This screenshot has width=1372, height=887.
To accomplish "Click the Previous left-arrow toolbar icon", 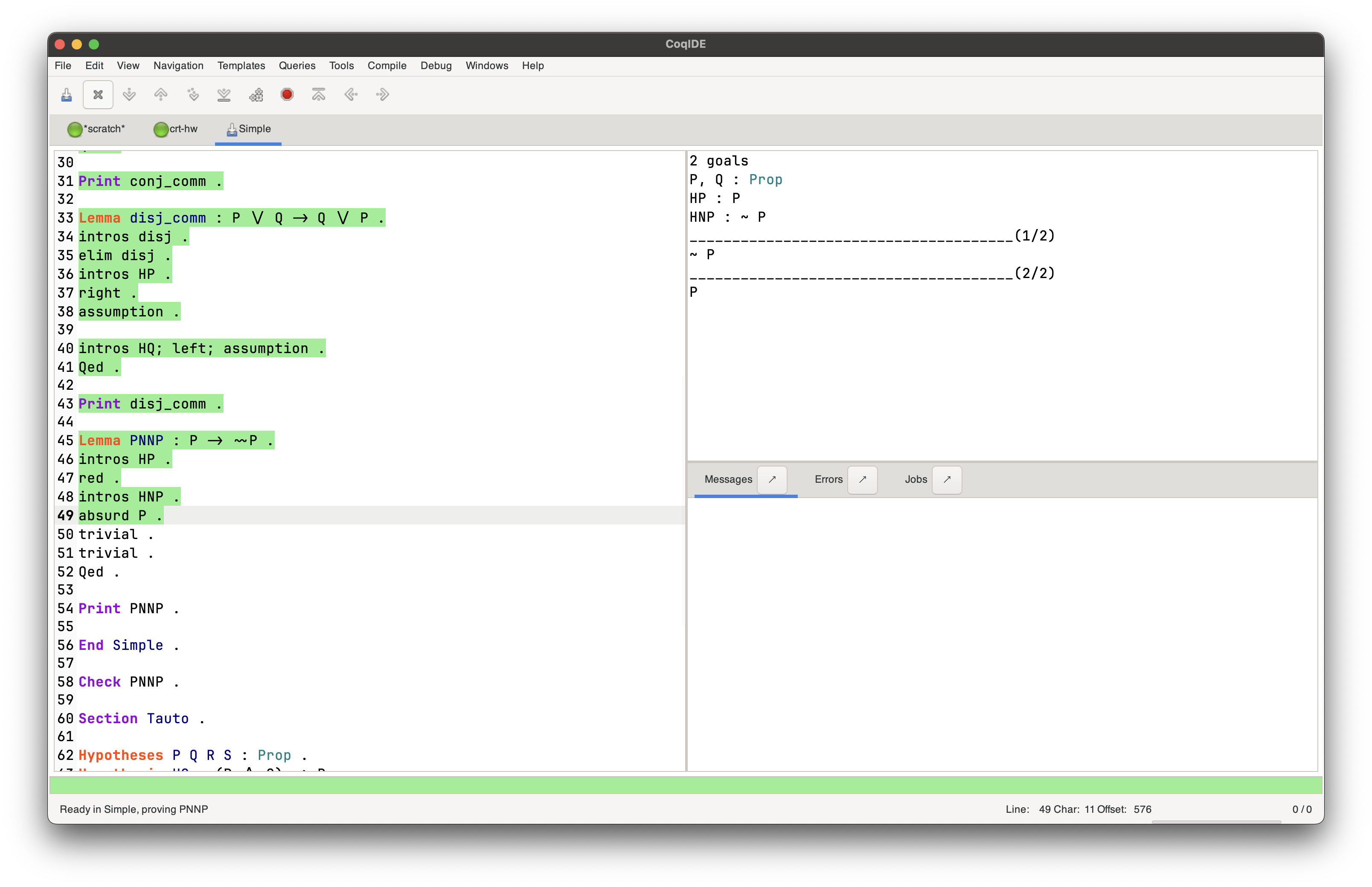I will click(351, 95).
